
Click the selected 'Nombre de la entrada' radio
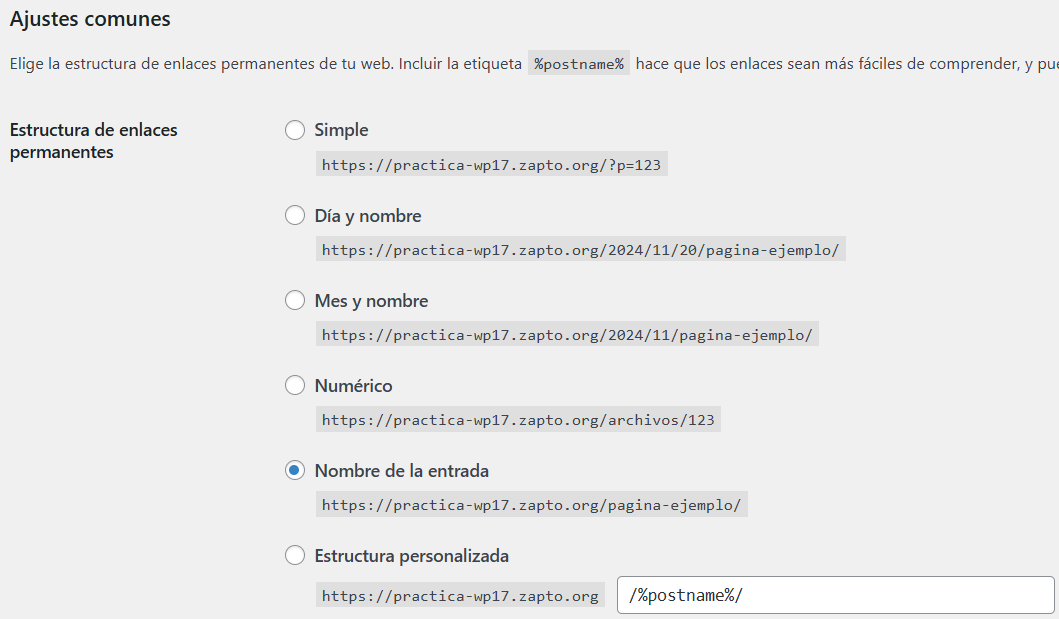295,471
